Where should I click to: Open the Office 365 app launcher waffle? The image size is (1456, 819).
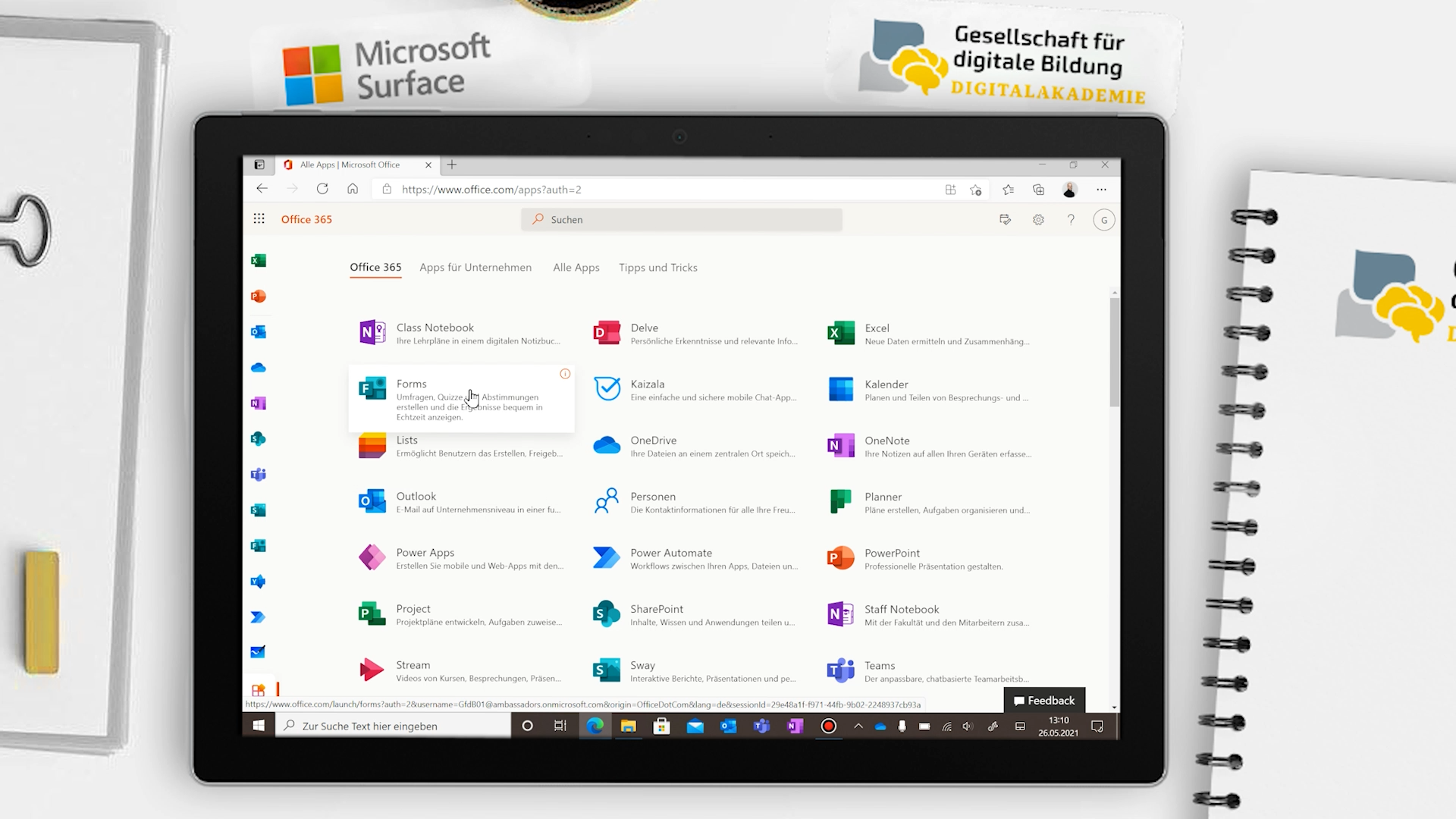pyautogui.click(x=259, y=219)
